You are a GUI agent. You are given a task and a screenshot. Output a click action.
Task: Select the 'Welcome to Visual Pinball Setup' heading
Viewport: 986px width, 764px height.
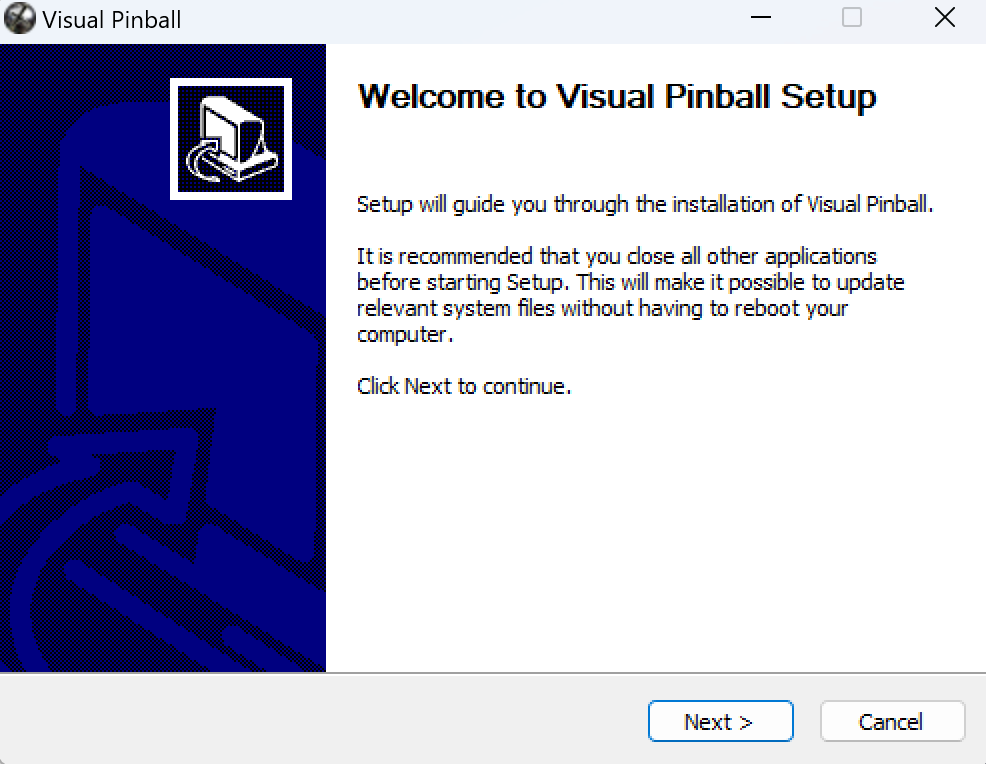click(x=617, y=97)
